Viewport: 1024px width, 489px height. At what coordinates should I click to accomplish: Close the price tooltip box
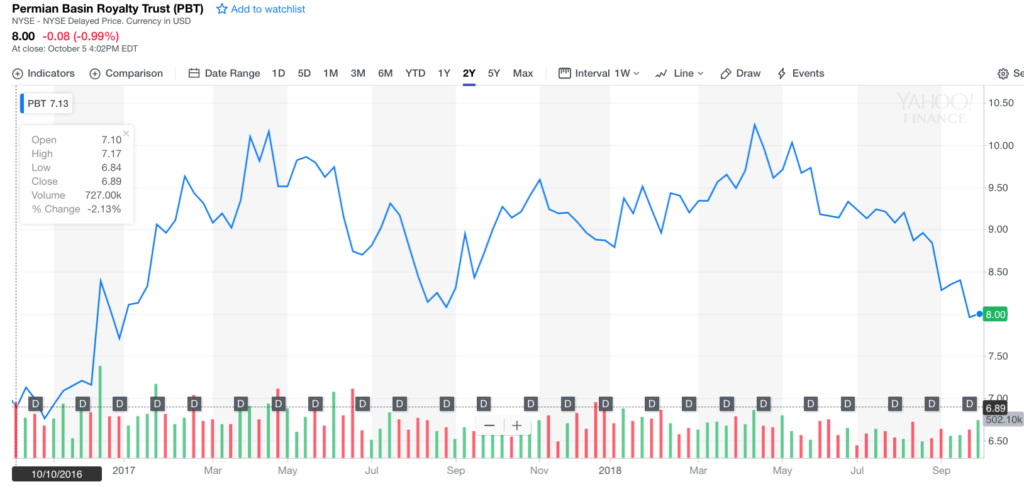[x=126, y=132]
